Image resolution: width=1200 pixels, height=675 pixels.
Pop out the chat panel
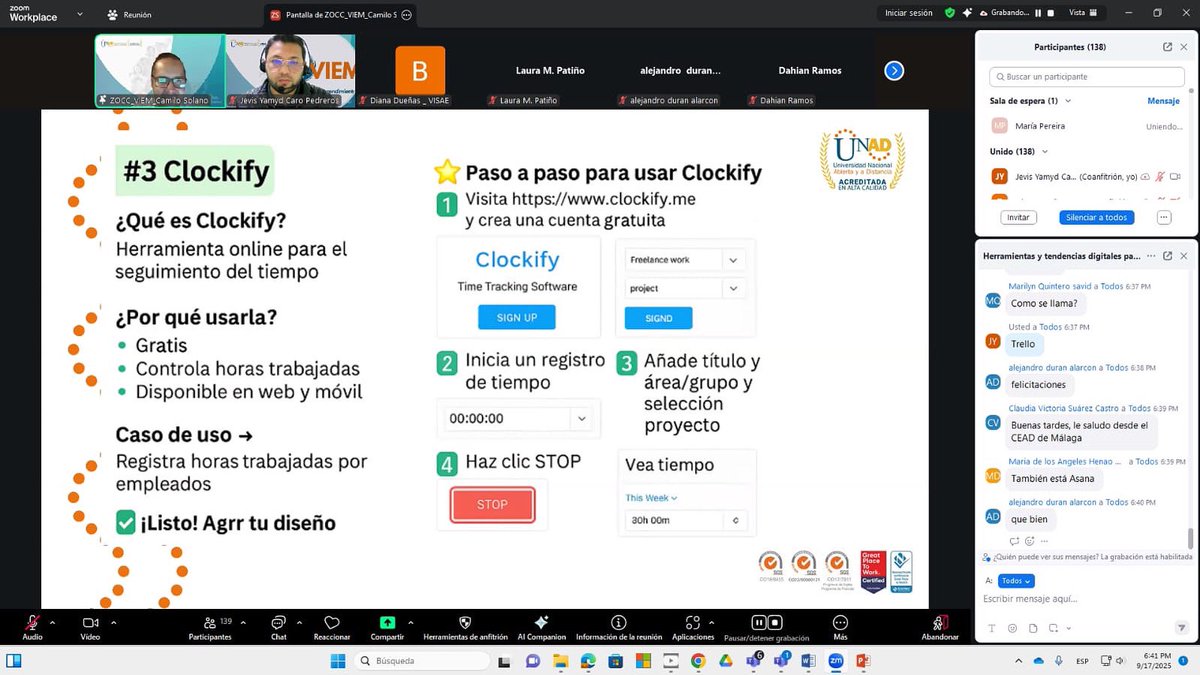pos(1167,257)
